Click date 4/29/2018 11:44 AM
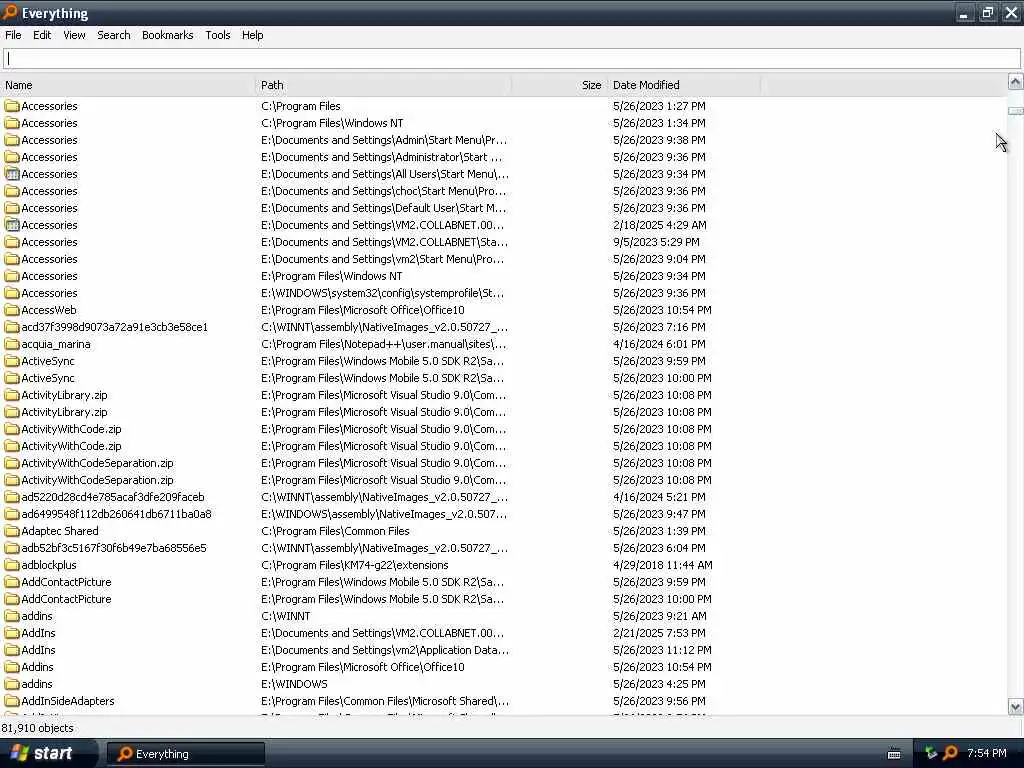Viewport: 1024px width, 768px height. click(x=662, y=565)
